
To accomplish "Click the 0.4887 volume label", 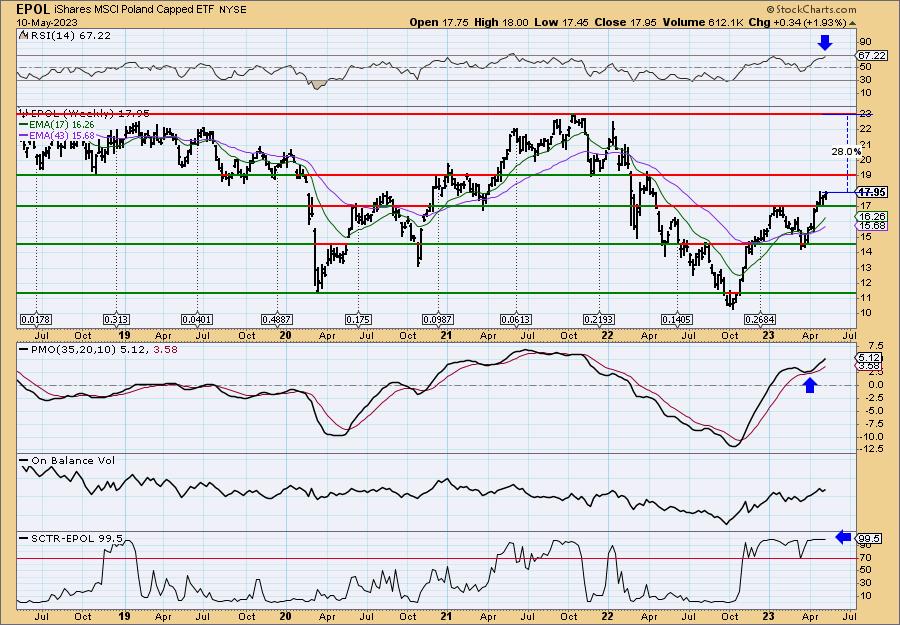I will 277,320.
